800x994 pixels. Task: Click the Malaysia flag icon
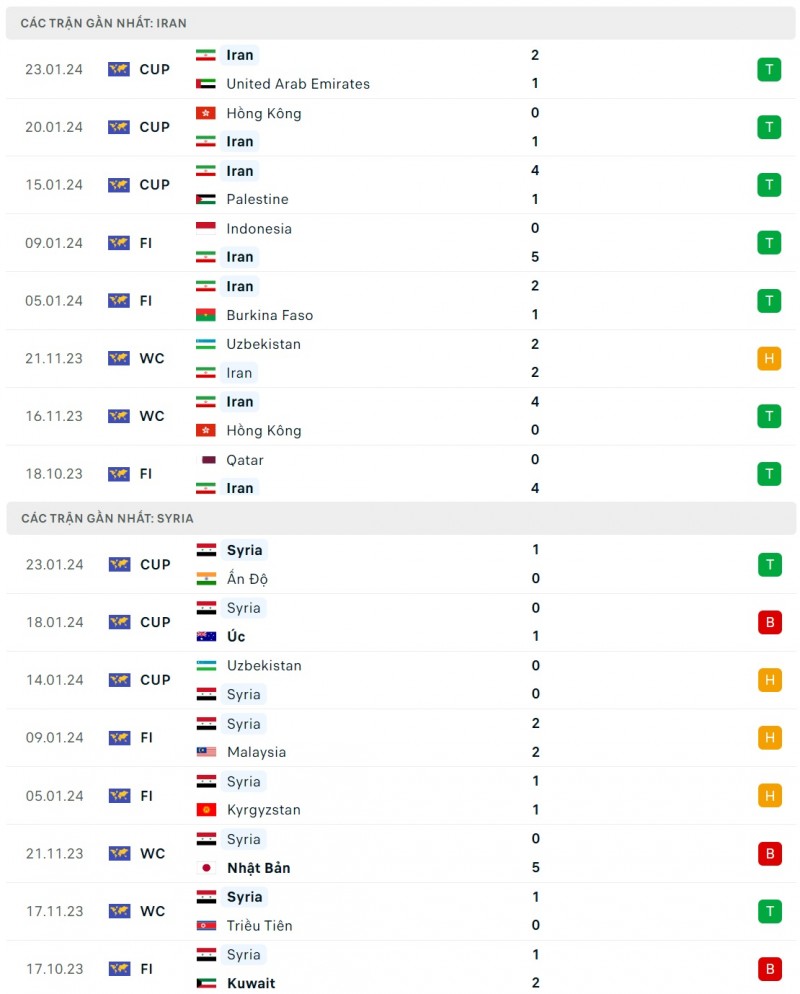206,752
